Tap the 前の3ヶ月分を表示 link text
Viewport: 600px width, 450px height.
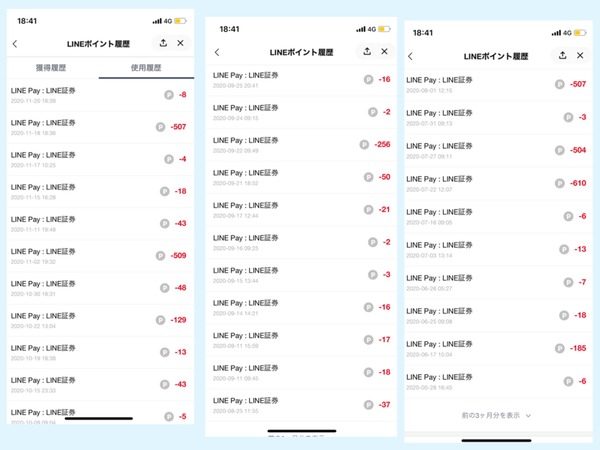pos(491,415)
